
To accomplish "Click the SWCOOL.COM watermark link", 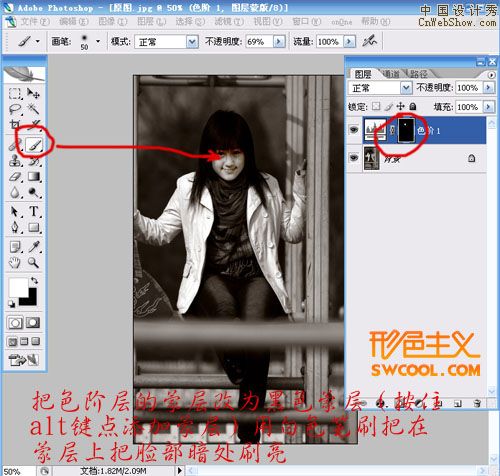I will click(426, 370).
